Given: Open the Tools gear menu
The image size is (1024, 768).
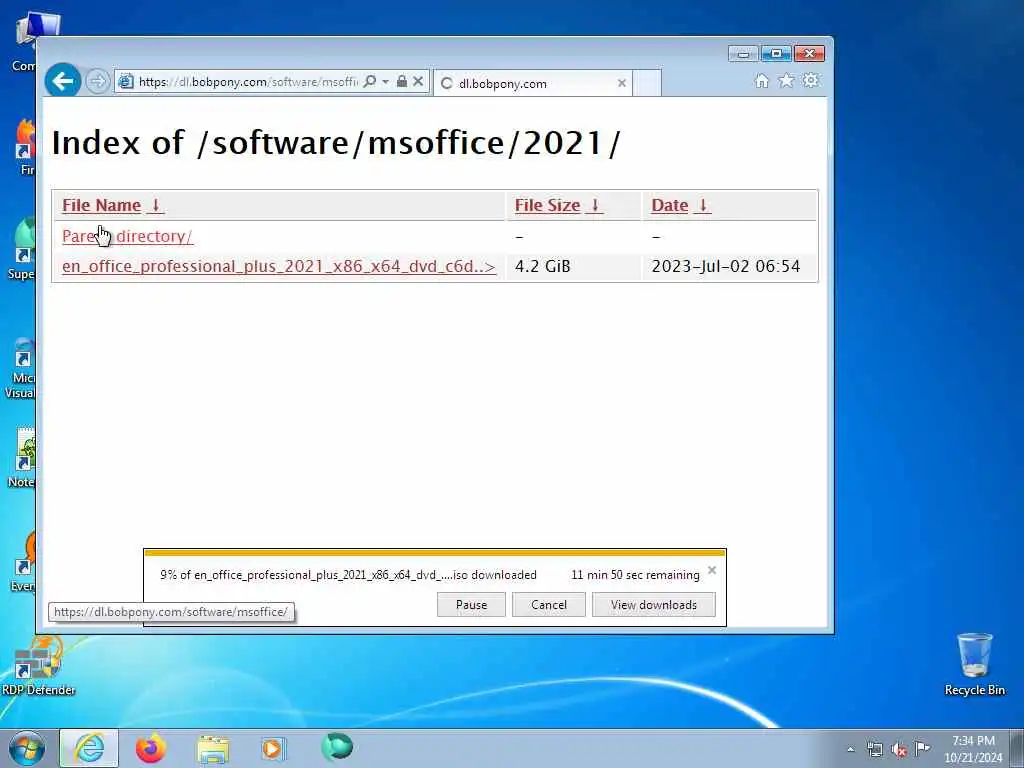Looking at the screenshot, I should pyautogui.click(x=811, y=81).
